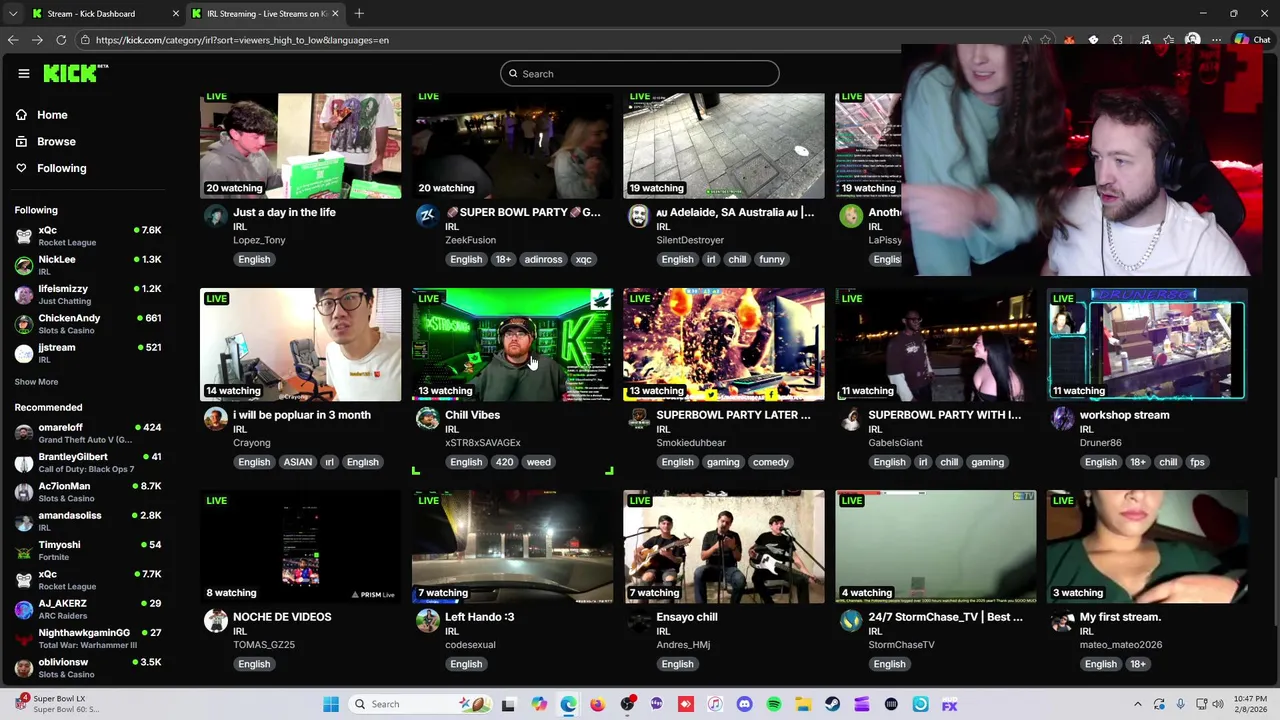Open Crayong stream thumbnail

point(300,344)
